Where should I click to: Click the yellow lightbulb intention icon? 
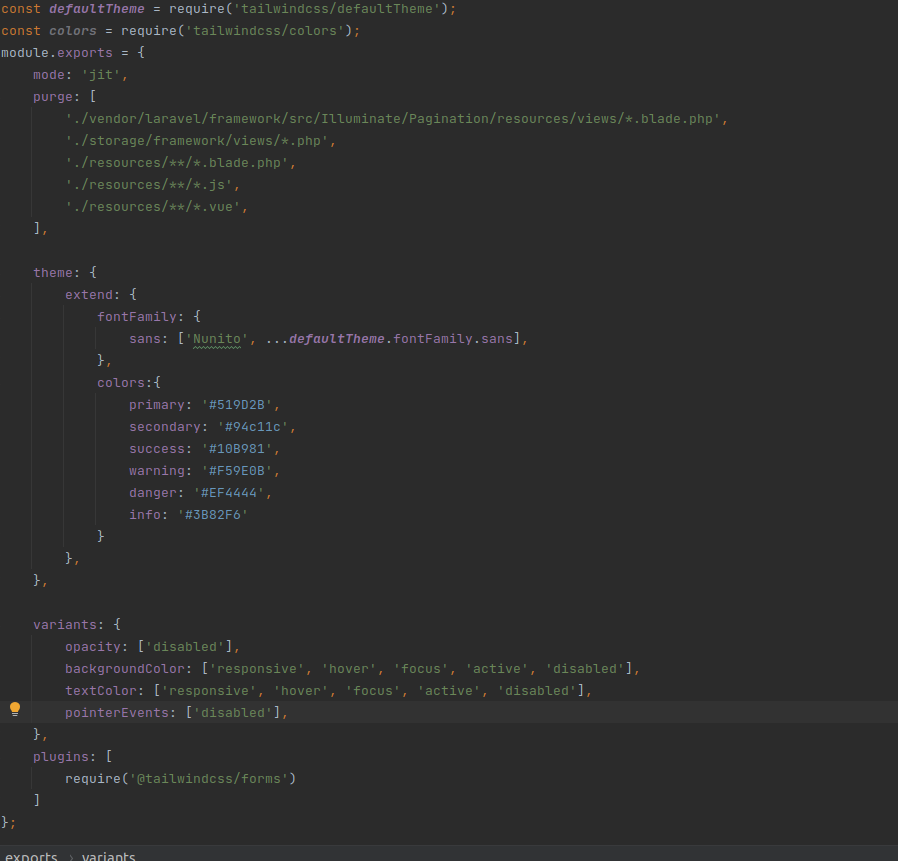(14, 709)
